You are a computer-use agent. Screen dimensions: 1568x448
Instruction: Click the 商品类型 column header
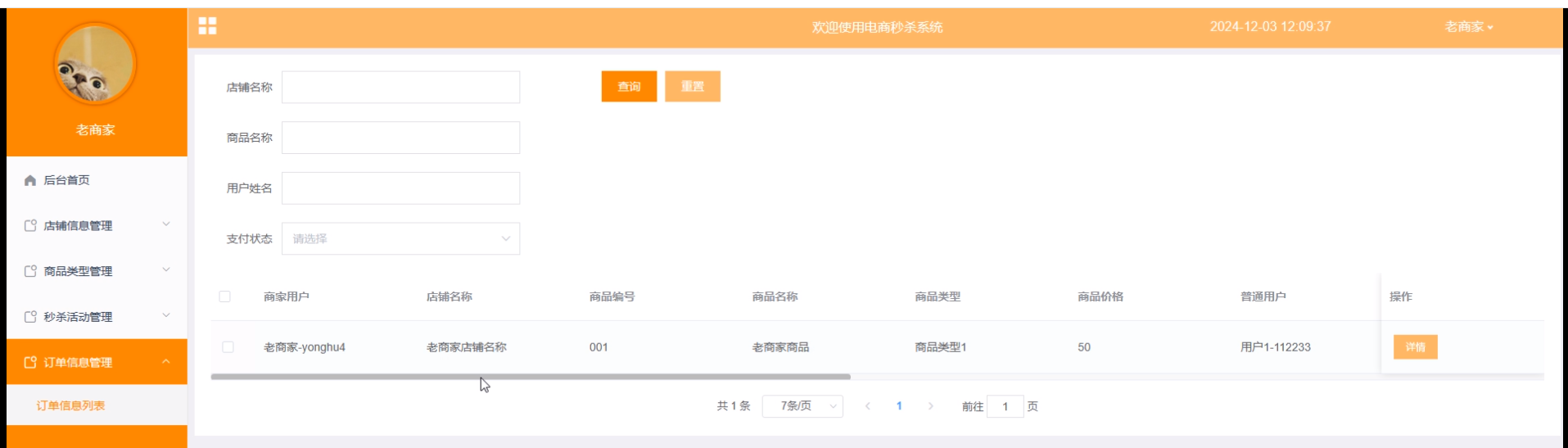pos(938,296)
